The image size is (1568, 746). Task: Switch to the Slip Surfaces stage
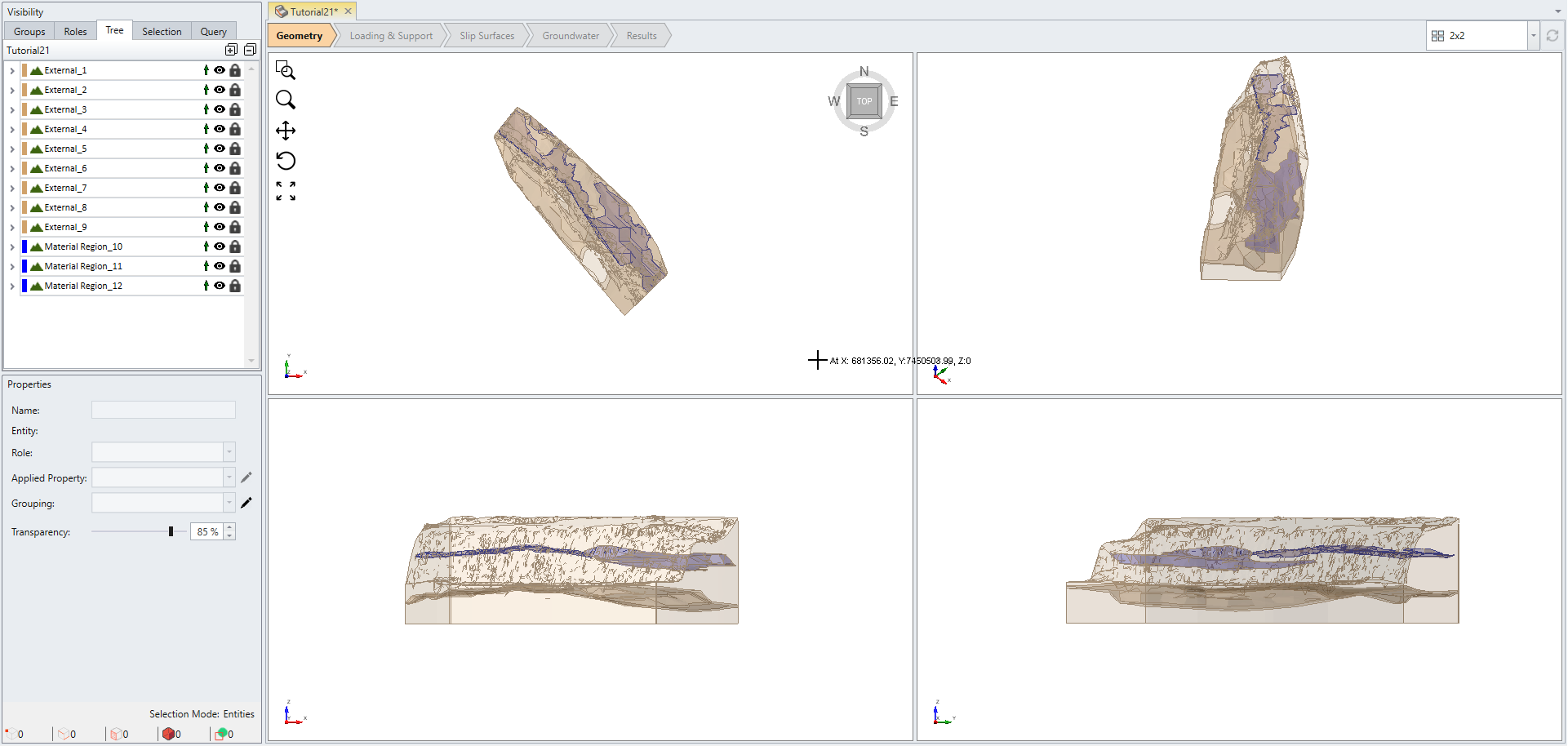[x=486, y=35]
